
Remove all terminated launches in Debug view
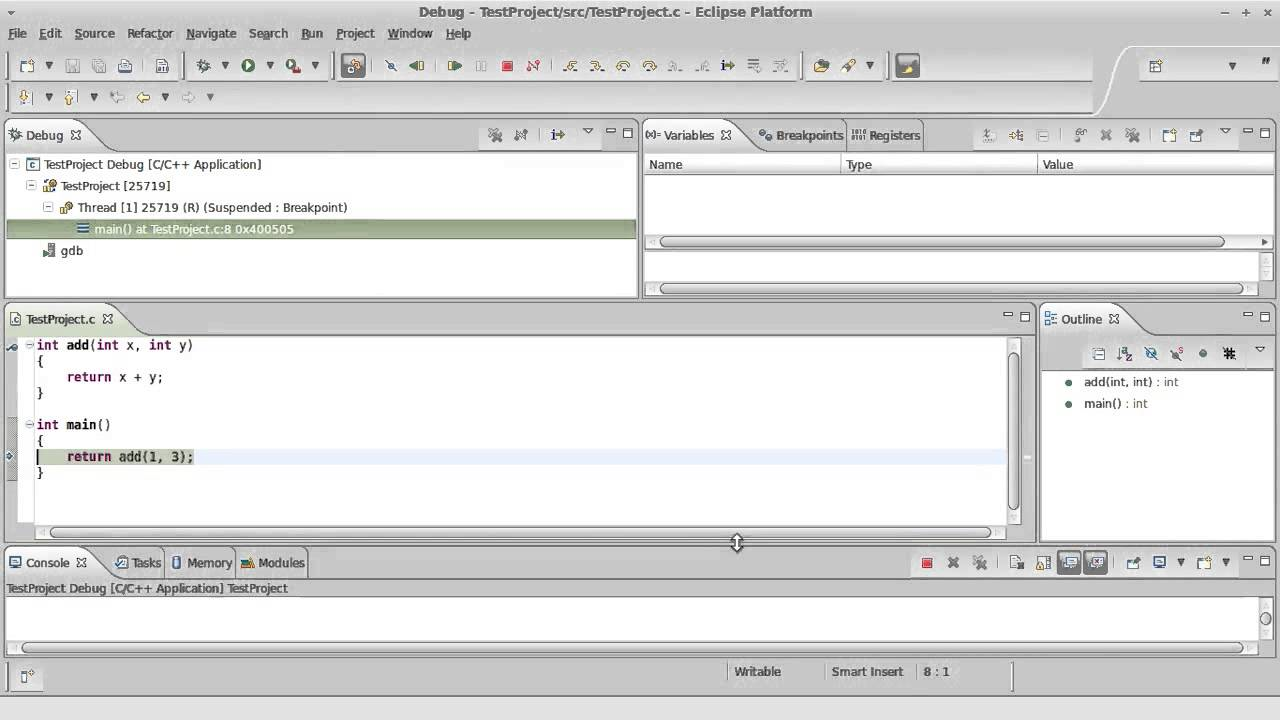[496, 135]
